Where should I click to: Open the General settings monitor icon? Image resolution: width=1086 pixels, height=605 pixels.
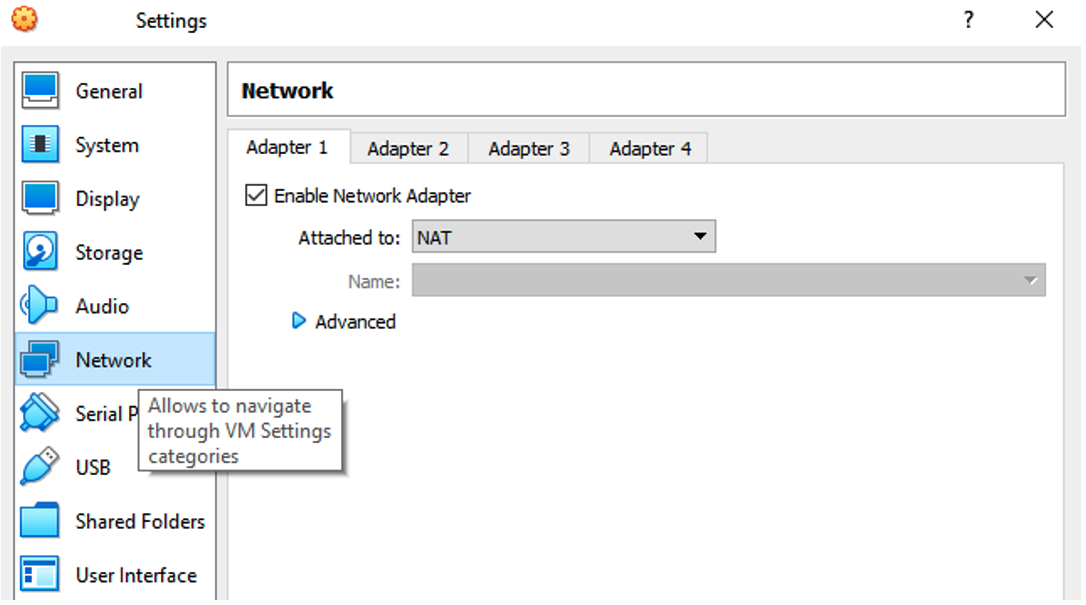39,91
